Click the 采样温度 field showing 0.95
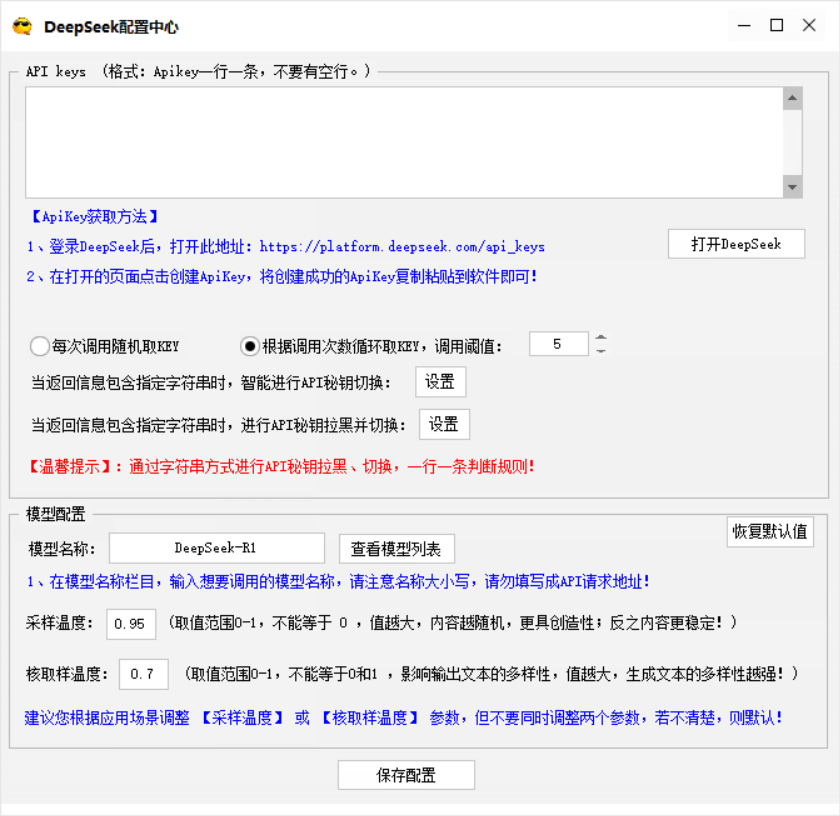Viewport: 840px width, 816px height. (131, 624)
